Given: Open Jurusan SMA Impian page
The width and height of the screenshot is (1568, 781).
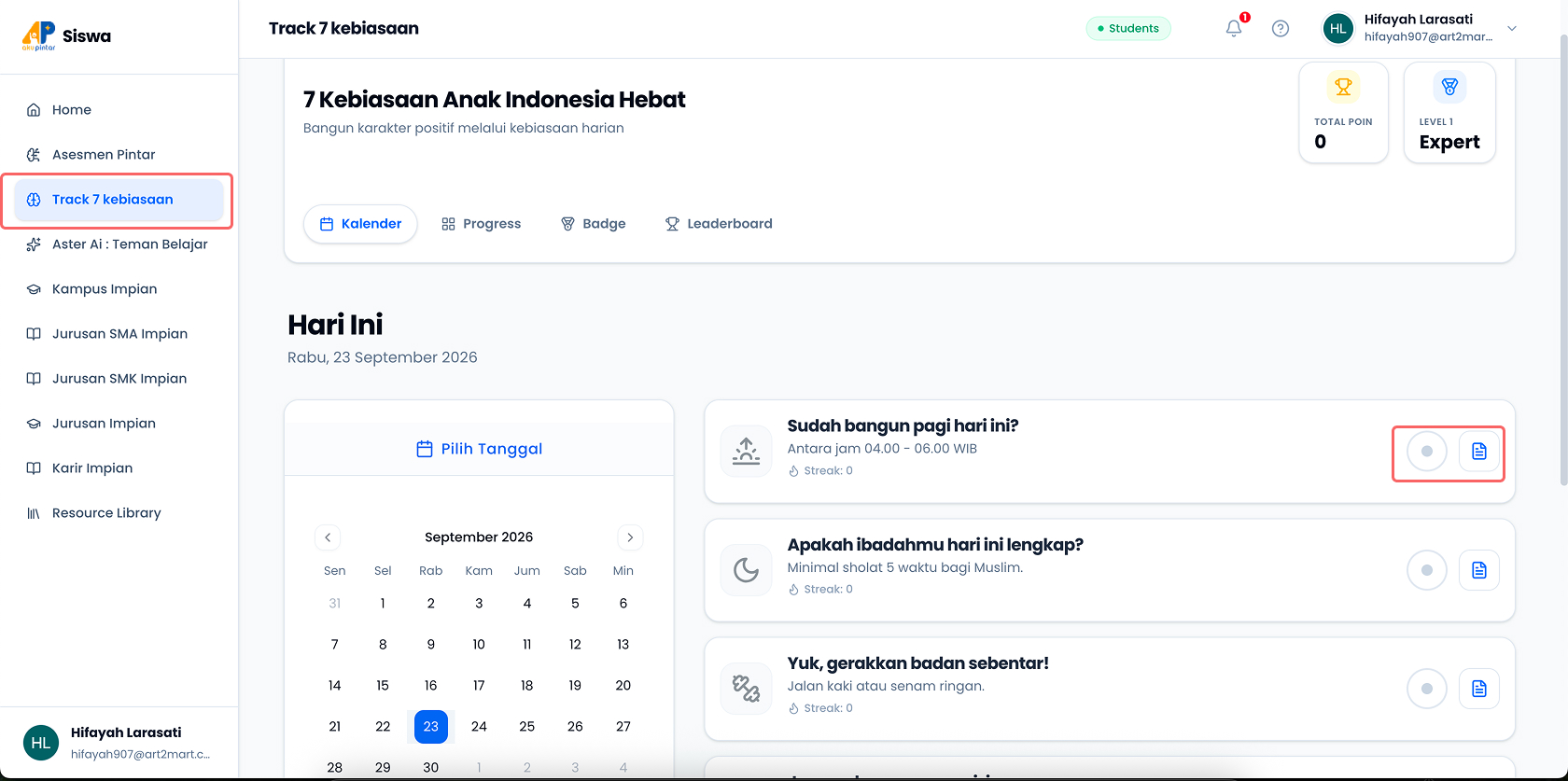Looking at the screenshot, I should pos(119,334).
